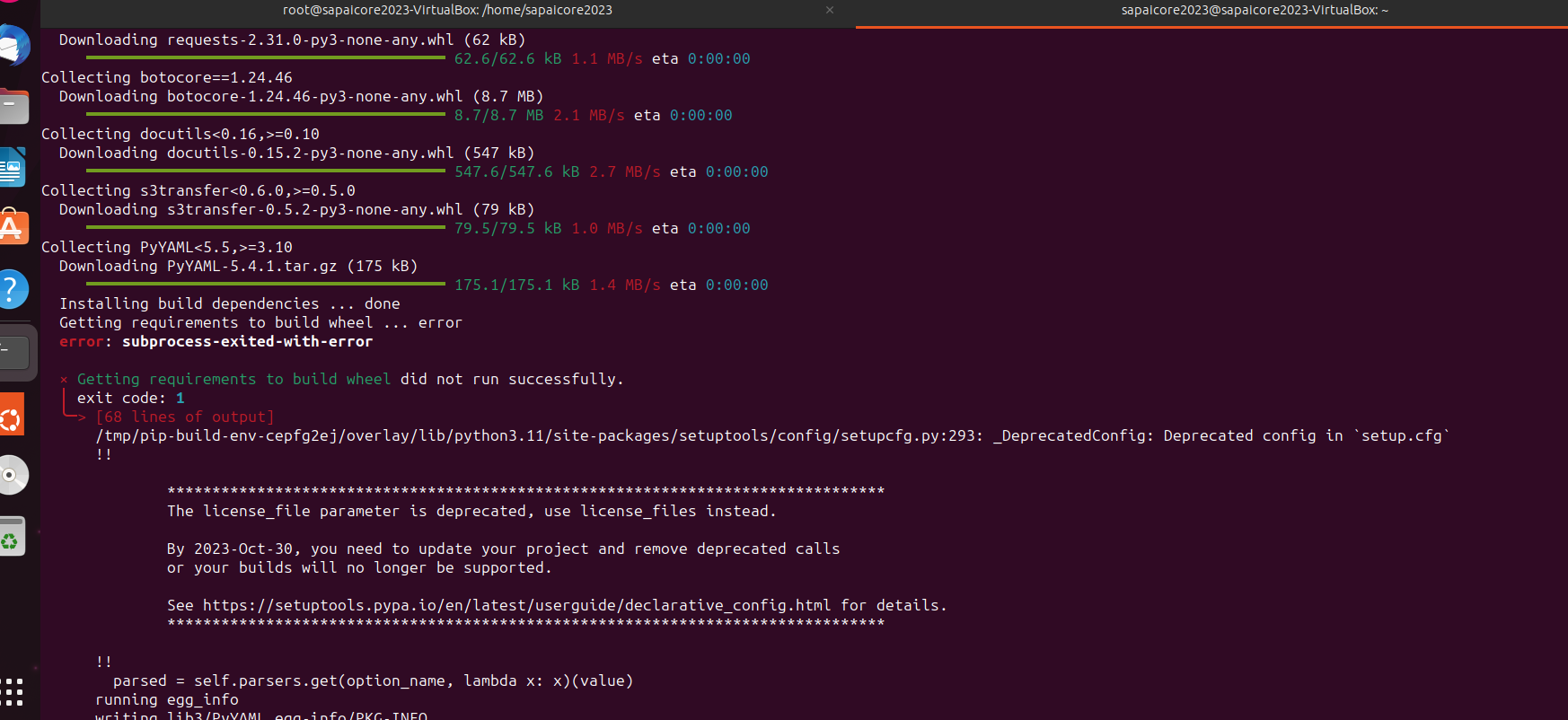
Task: Switch to the root@sapaicore2023-VirtualBox tab
Action: [x=447, y=10]
